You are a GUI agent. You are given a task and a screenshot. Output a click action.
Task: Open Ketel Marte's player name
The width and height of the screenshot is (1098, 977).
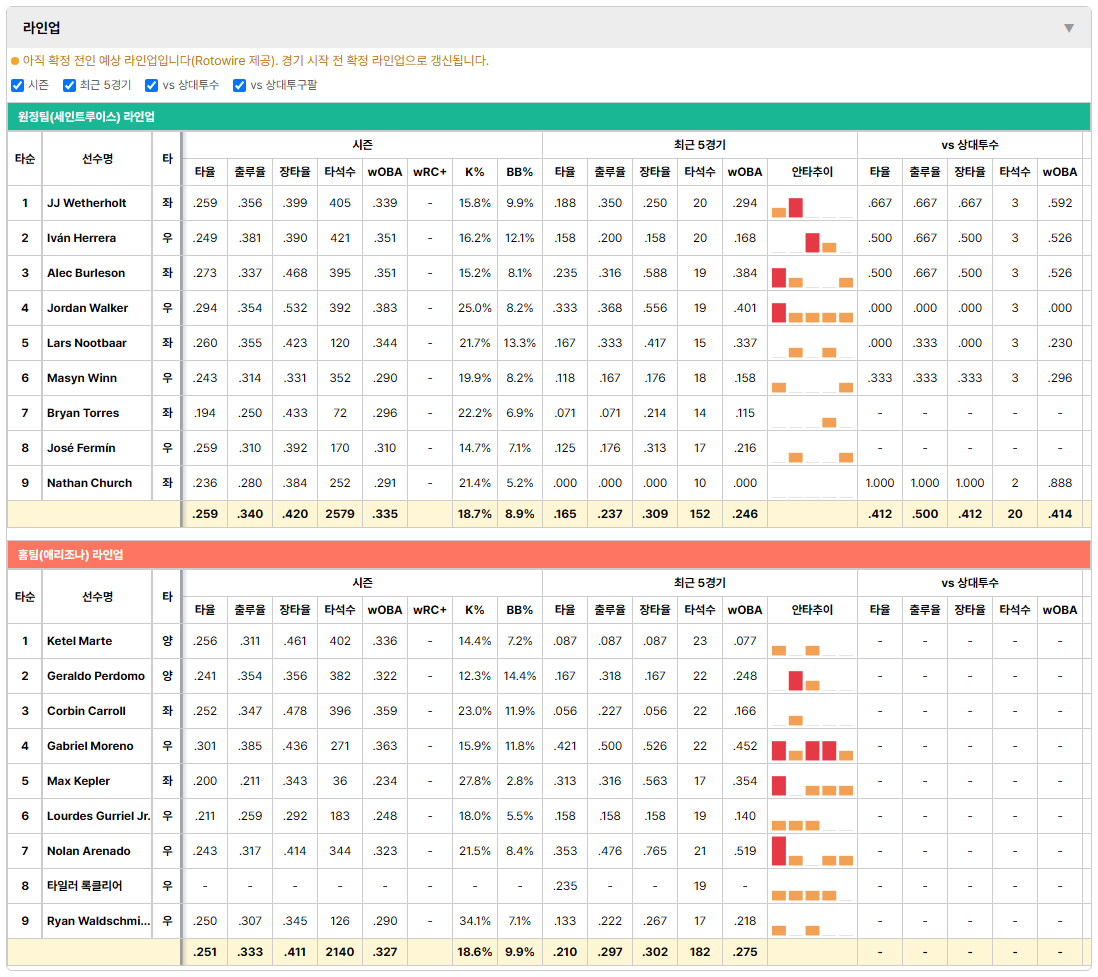click(x=79, y=641)
